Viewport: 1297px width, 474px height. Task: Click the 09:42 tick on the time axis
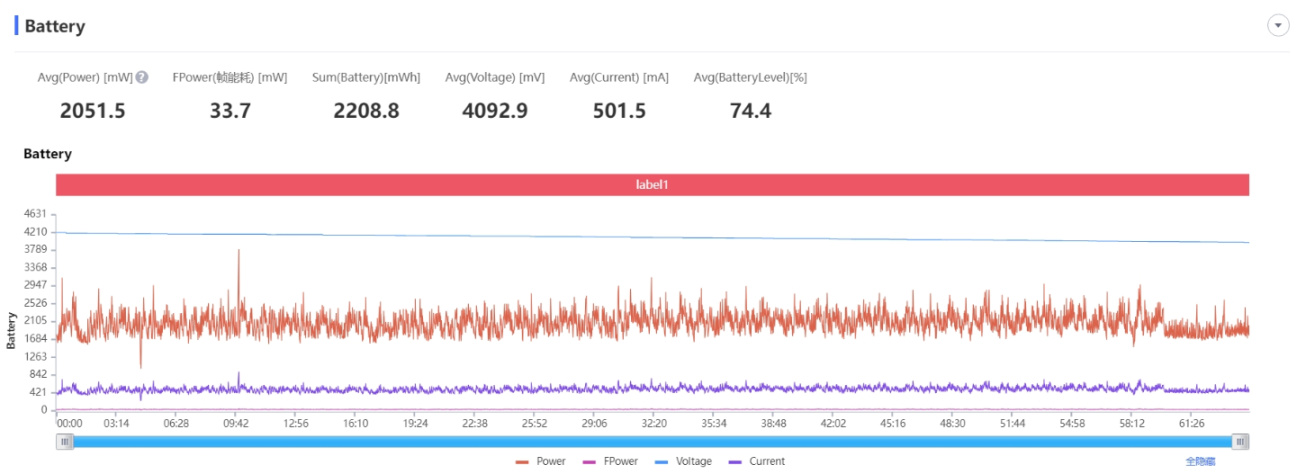[x=236, y=424]
